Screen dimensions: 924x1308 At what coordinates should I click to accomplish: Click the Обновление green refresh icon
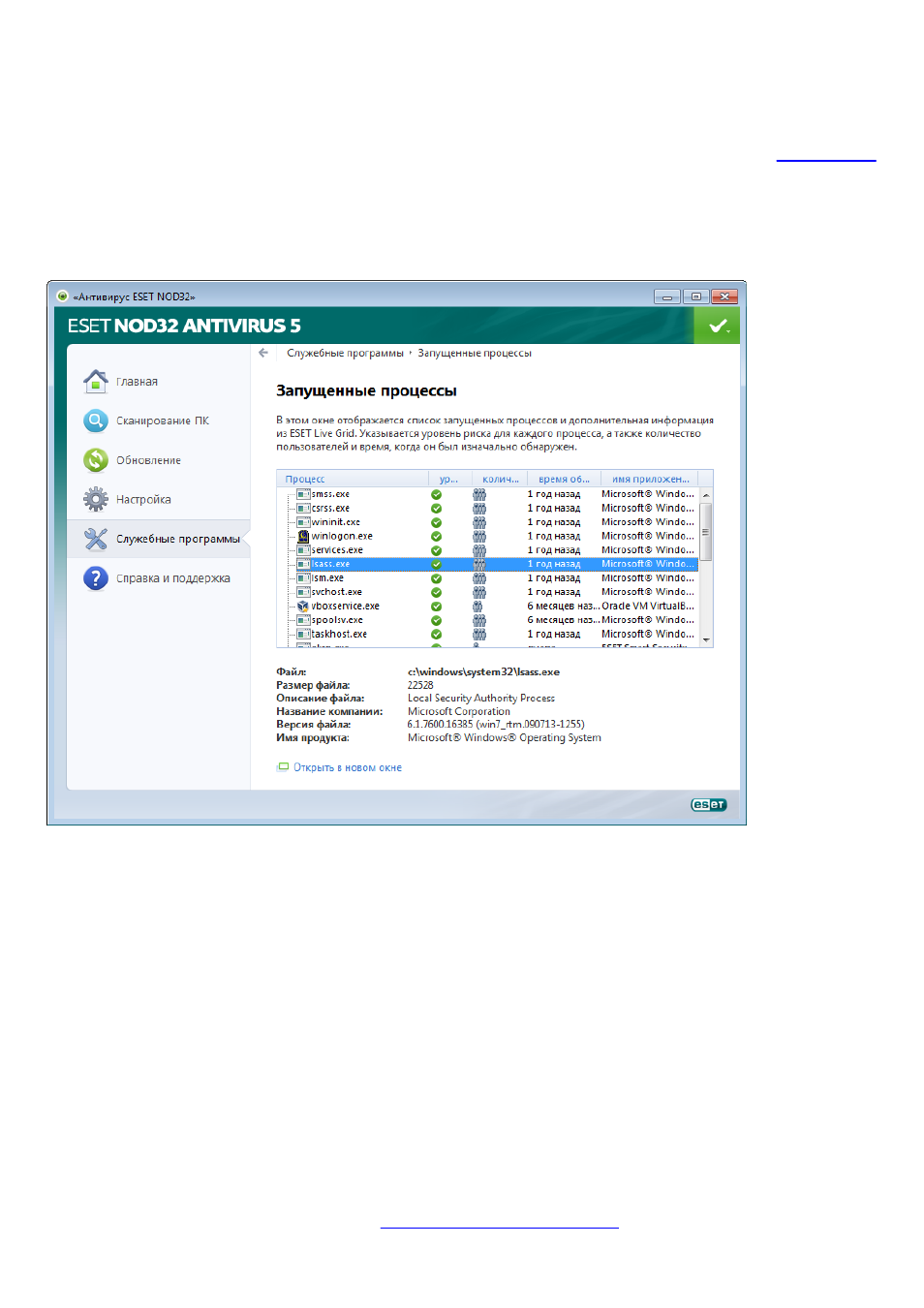[x=95, y=460]
